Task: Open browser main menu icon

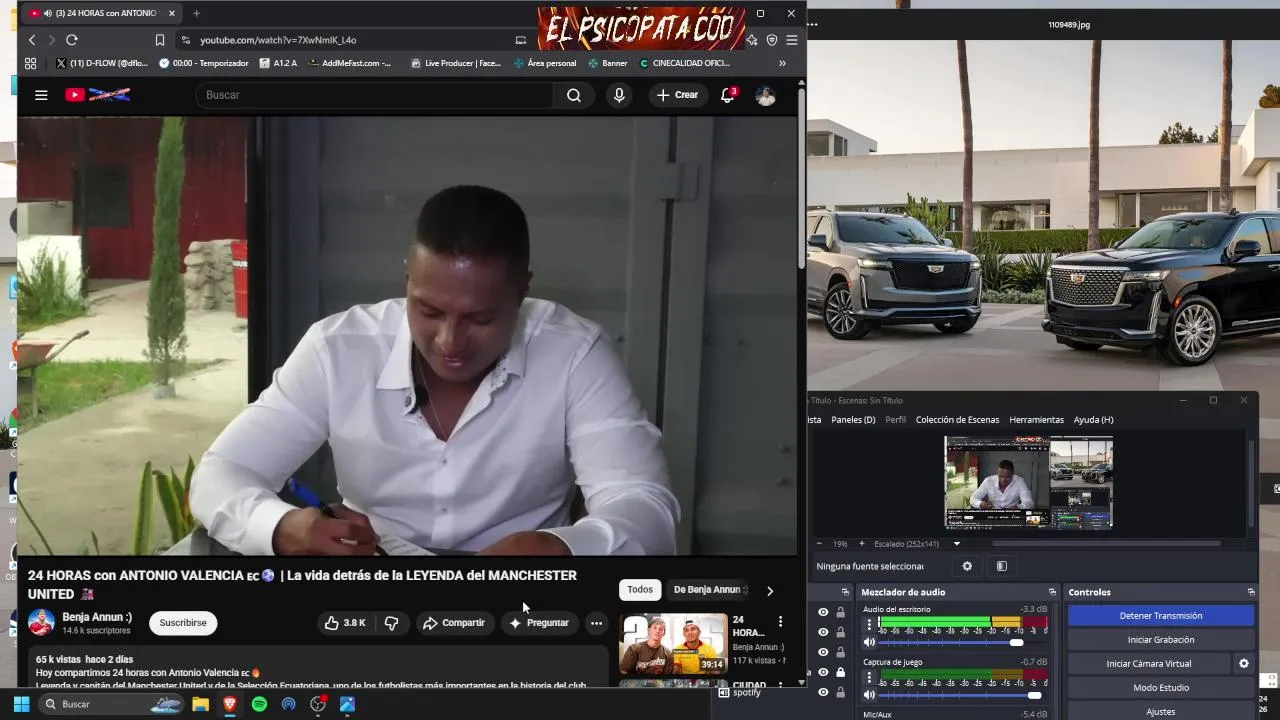Action: [x=791, y=40]
